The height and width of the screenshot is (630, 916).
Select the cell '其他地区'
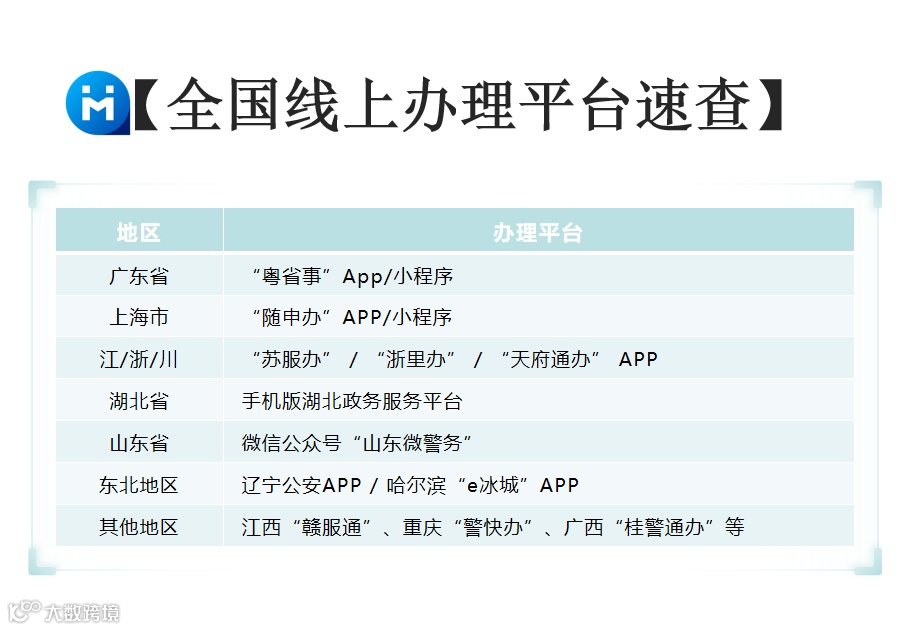[x=139, y=527]
